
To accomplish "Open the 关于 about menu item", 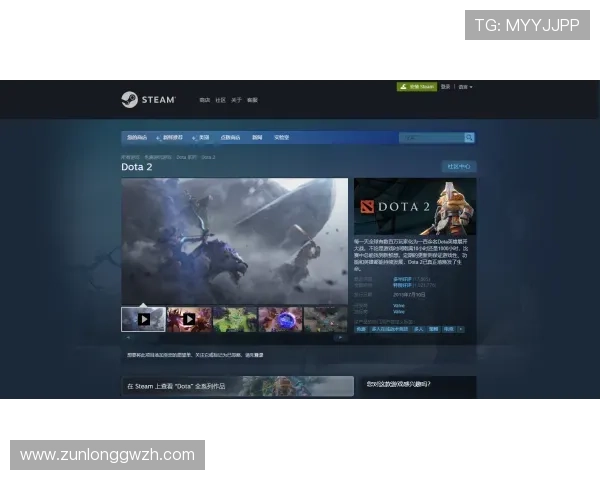I will pyautogui.click(x=236, y=100).
